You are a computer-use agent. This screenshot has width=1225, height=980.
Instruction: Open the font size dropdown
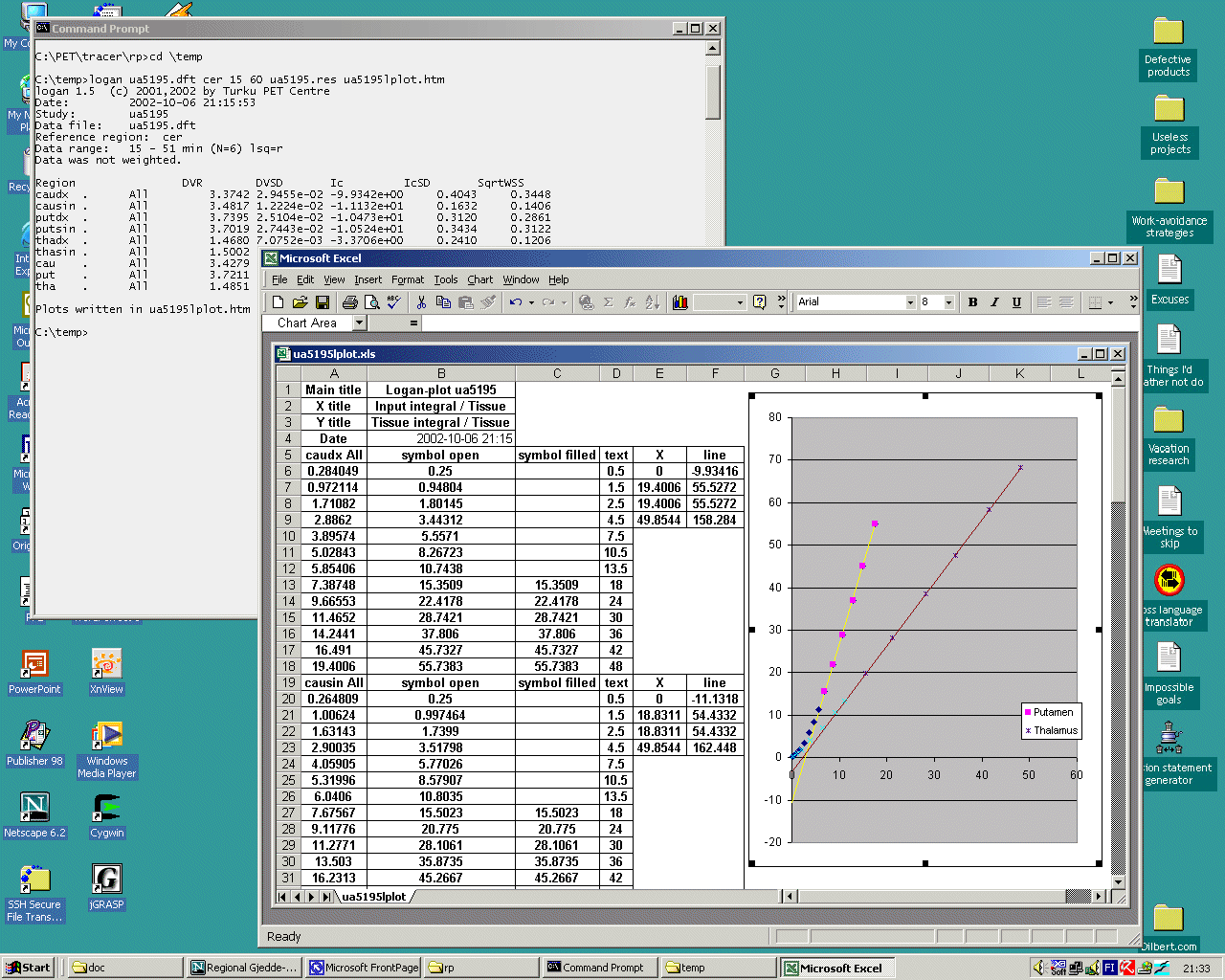tap(948, 302)
